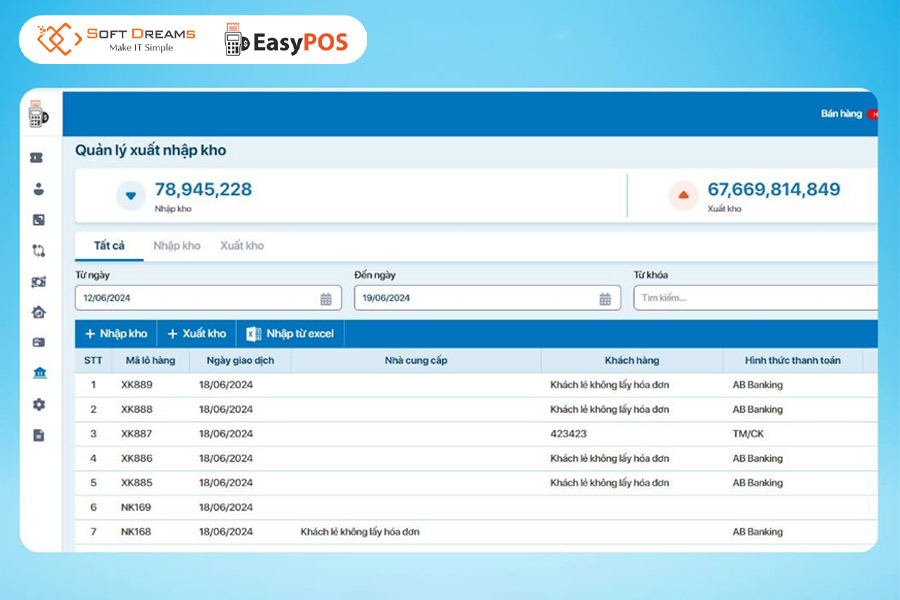Click the search field labeled Tìm kiếm
Screen dimensions: 900x600
[x=754, y=297]
